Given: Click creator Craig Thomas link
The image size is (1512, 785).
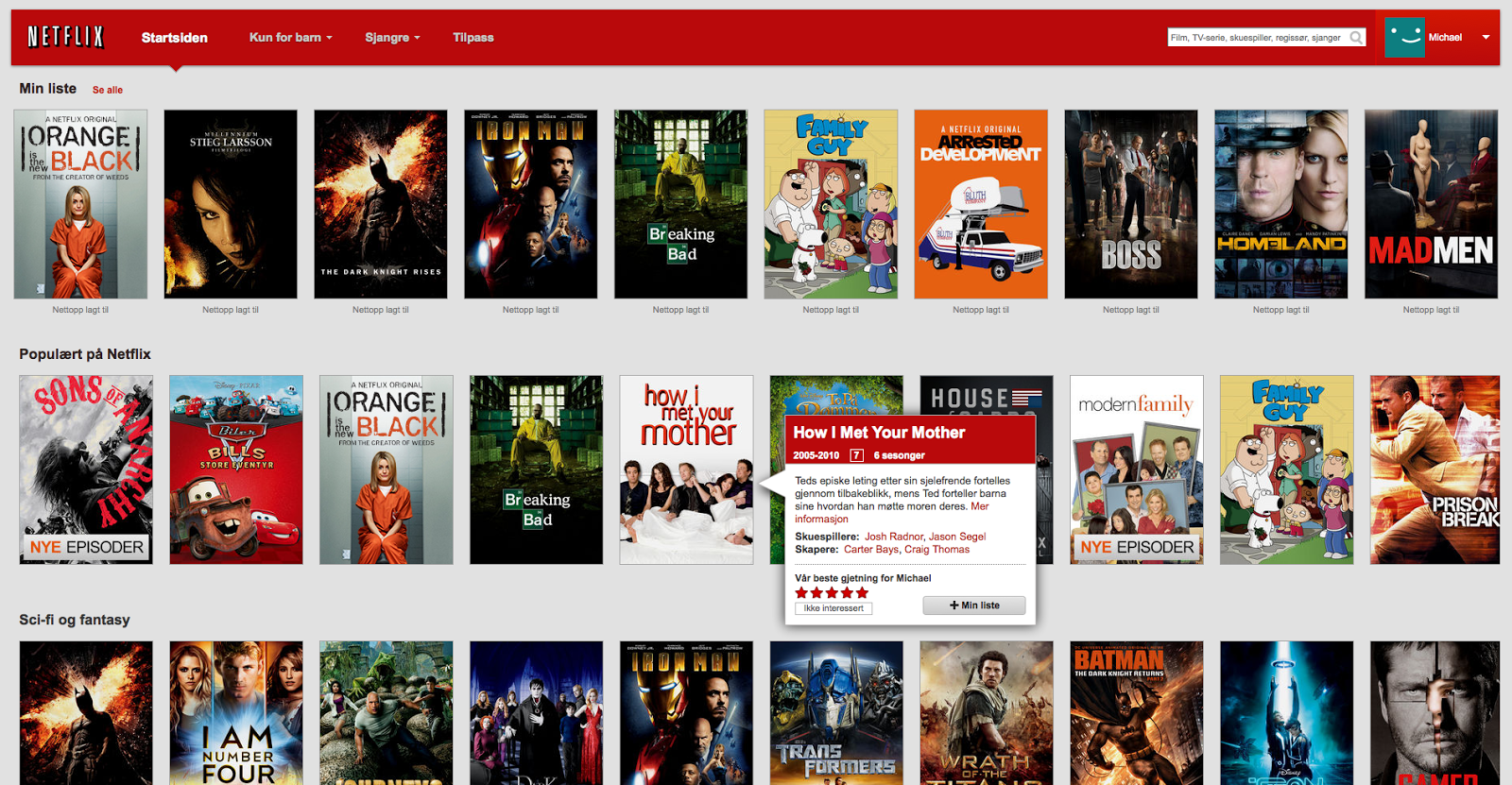Looking at the screenshot, I should pos(937,550).
